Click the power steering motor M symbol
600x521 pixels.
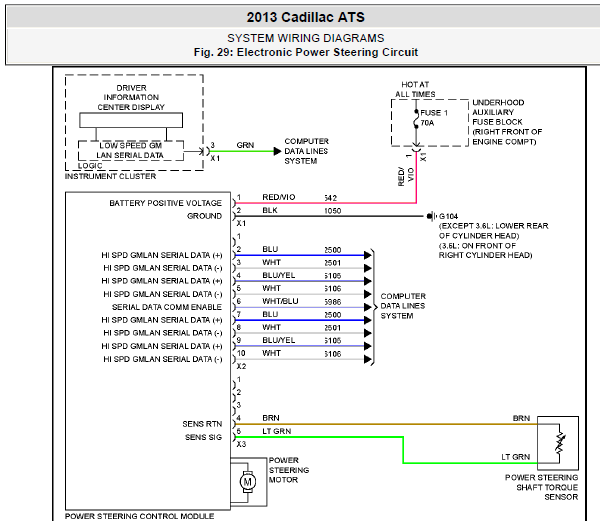point(246,482)
